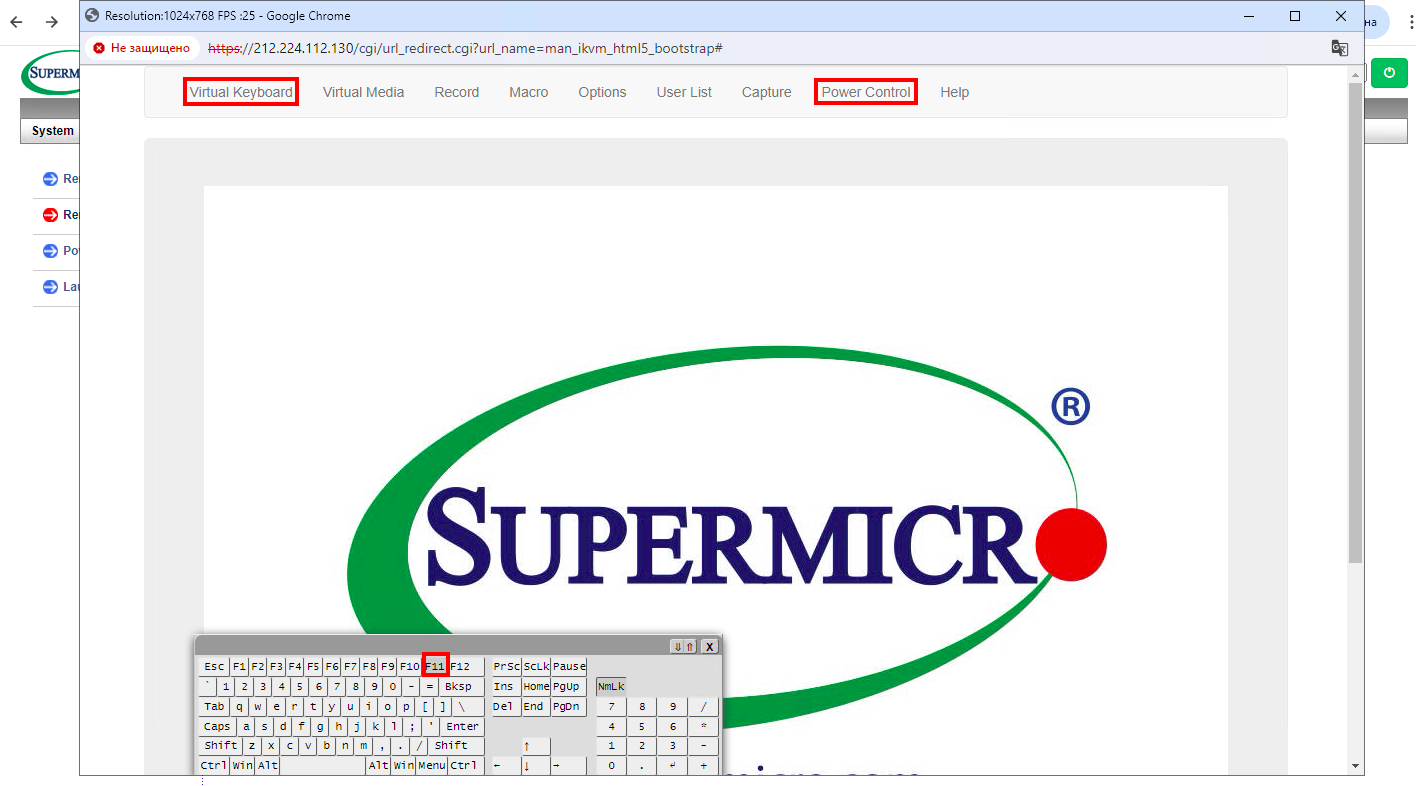Image resolution: width=1416 pixels, height=786 pixels.
Task: Click the 'z' key on virtual keyboard
Action: pyautogui.click(x=252, y=746)
